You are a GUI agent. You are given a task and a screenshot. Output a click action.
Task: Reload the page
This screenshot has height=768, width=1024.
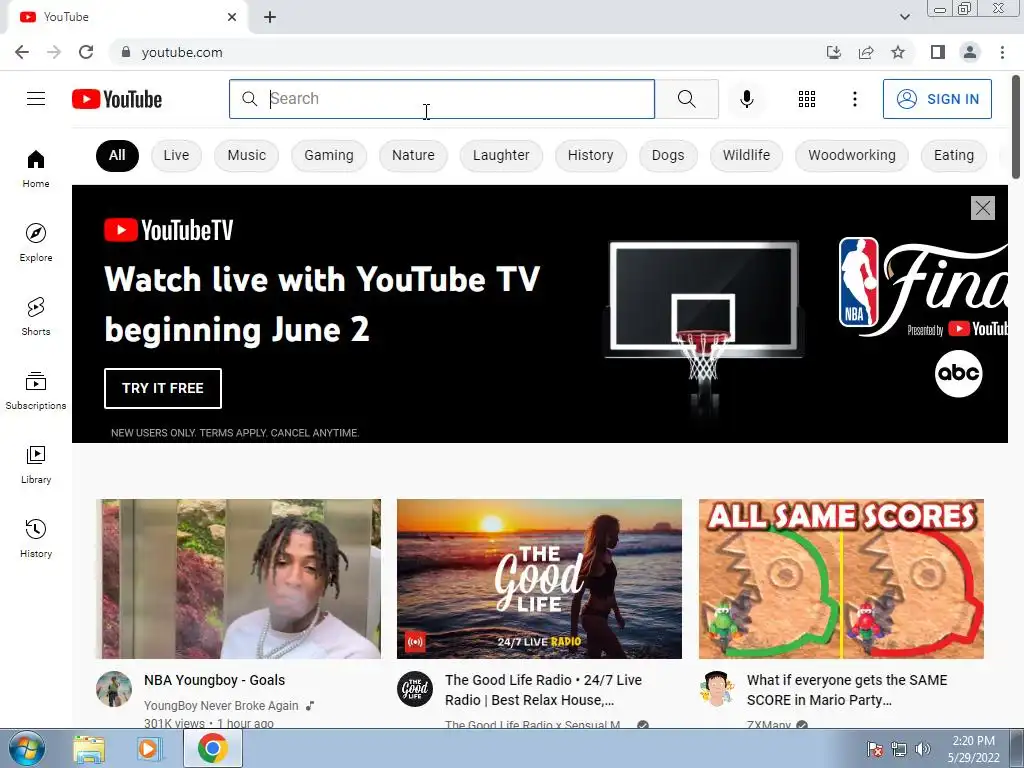pos(86,52)
